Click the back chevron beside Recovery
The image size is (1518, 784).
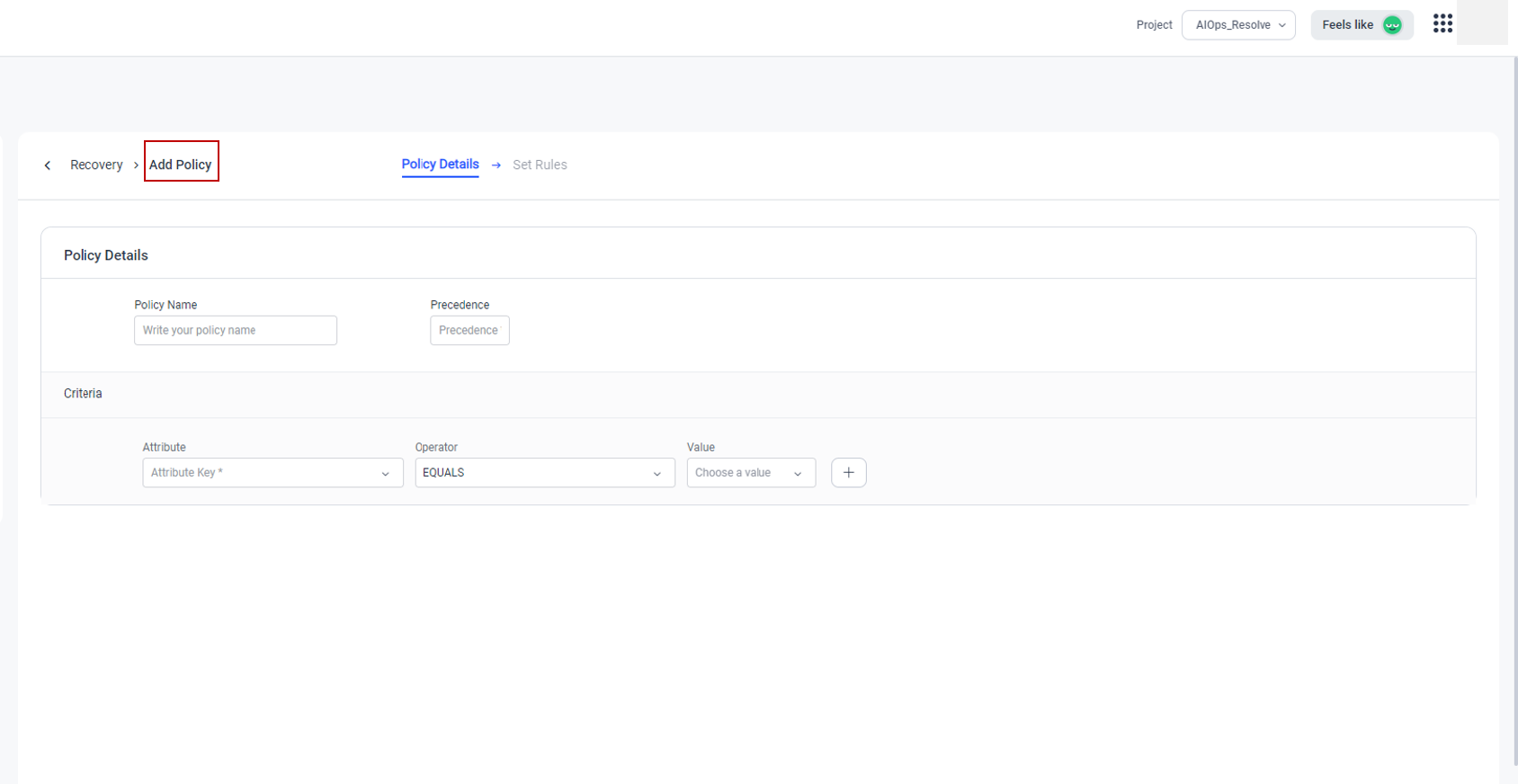pos(48,165)
